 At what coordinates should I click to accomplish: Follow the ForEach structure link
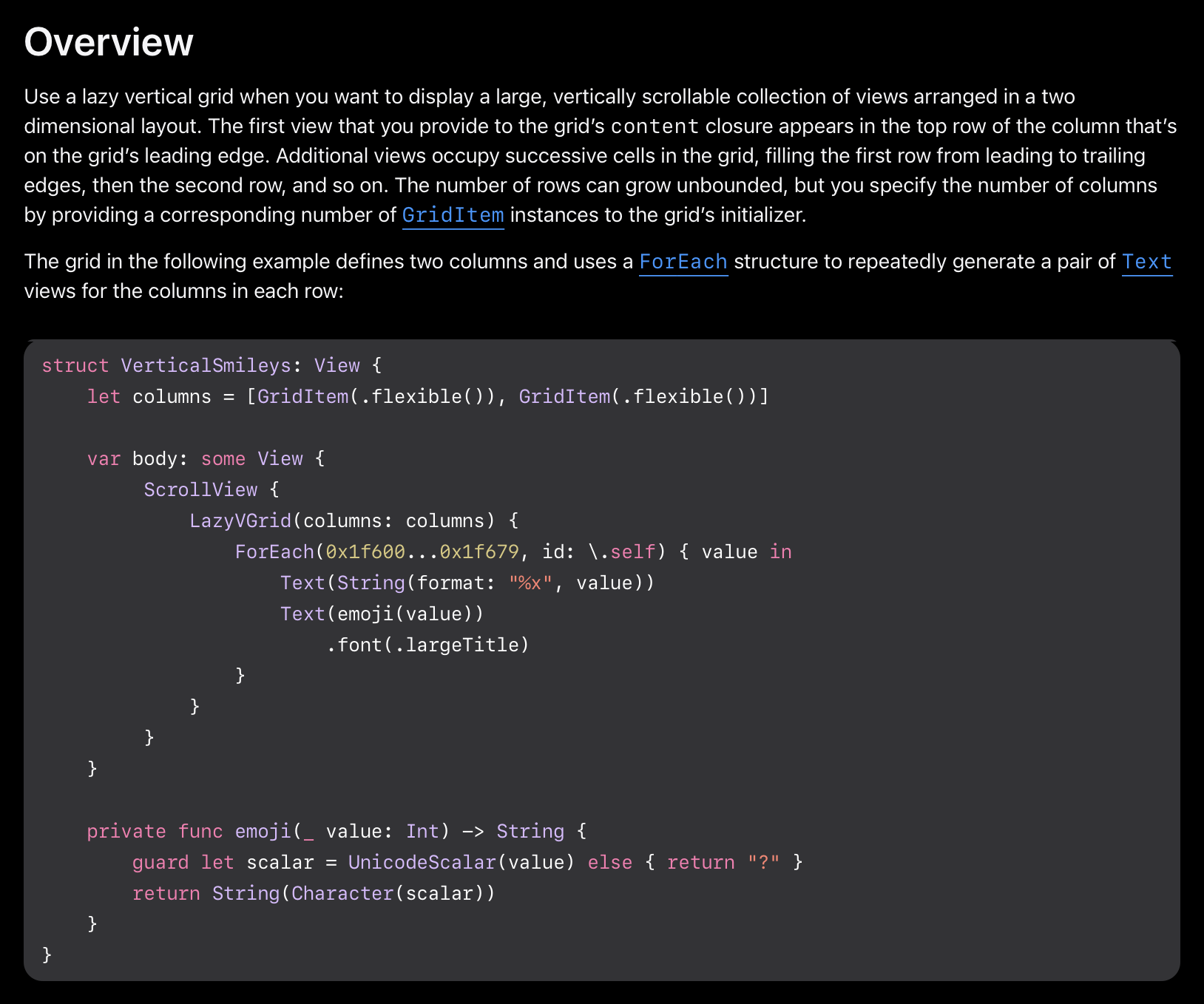point(683,262)
